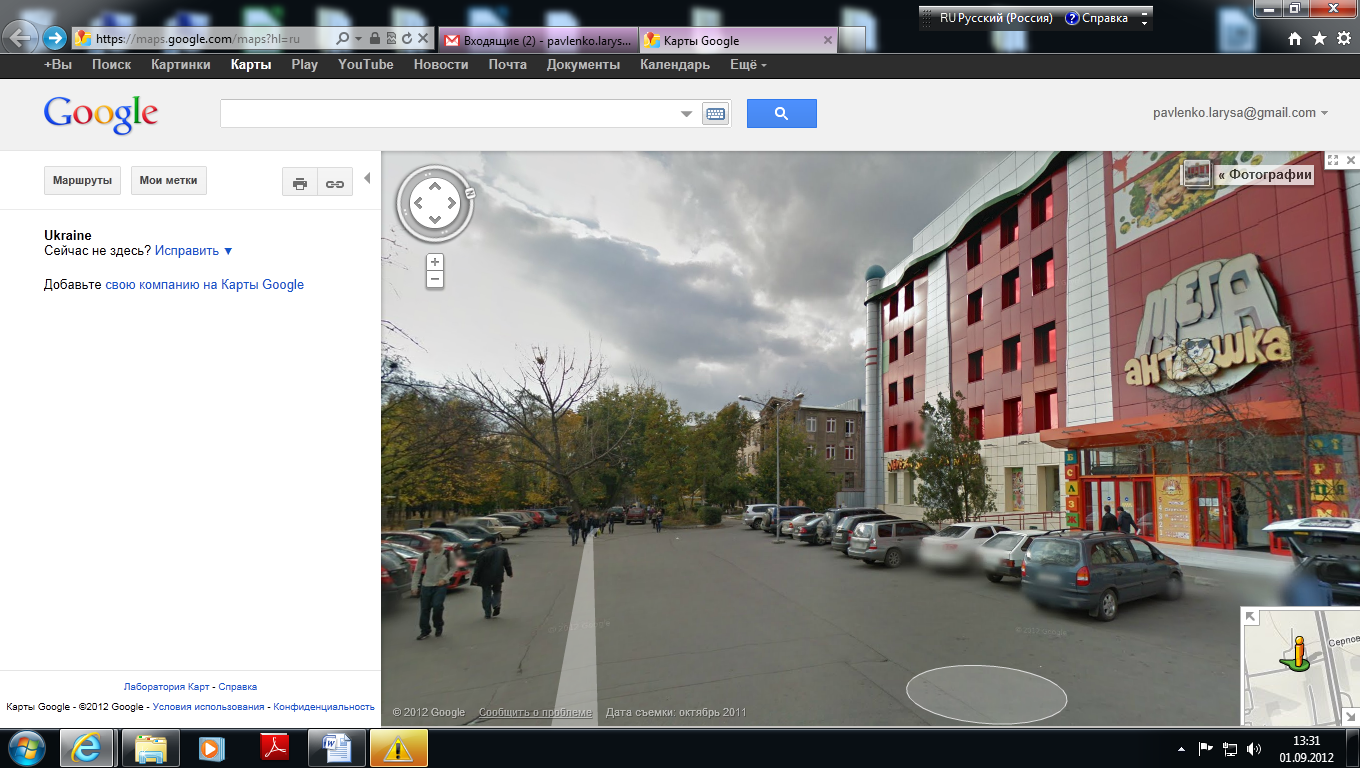1360x768 pixels.
Task: Open the « Фотографии photos button
Action: coord(1247,174)
